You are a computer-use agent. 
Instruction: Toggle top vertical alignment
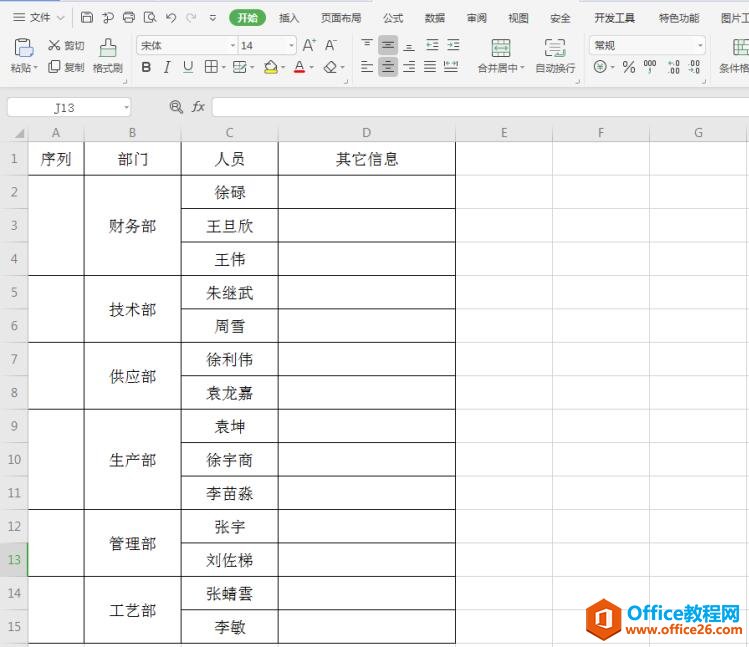pyautogui.click(x=367, y=45)
